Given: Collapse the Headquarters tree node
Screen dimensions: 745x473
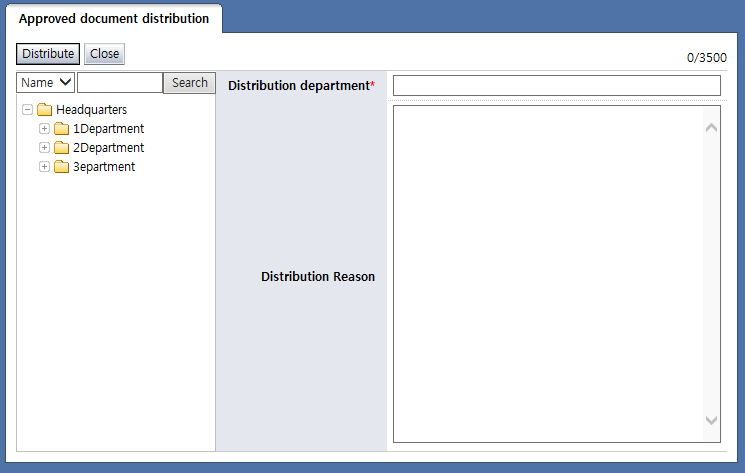Looking at the screenshot, I should tap(27, 110).
